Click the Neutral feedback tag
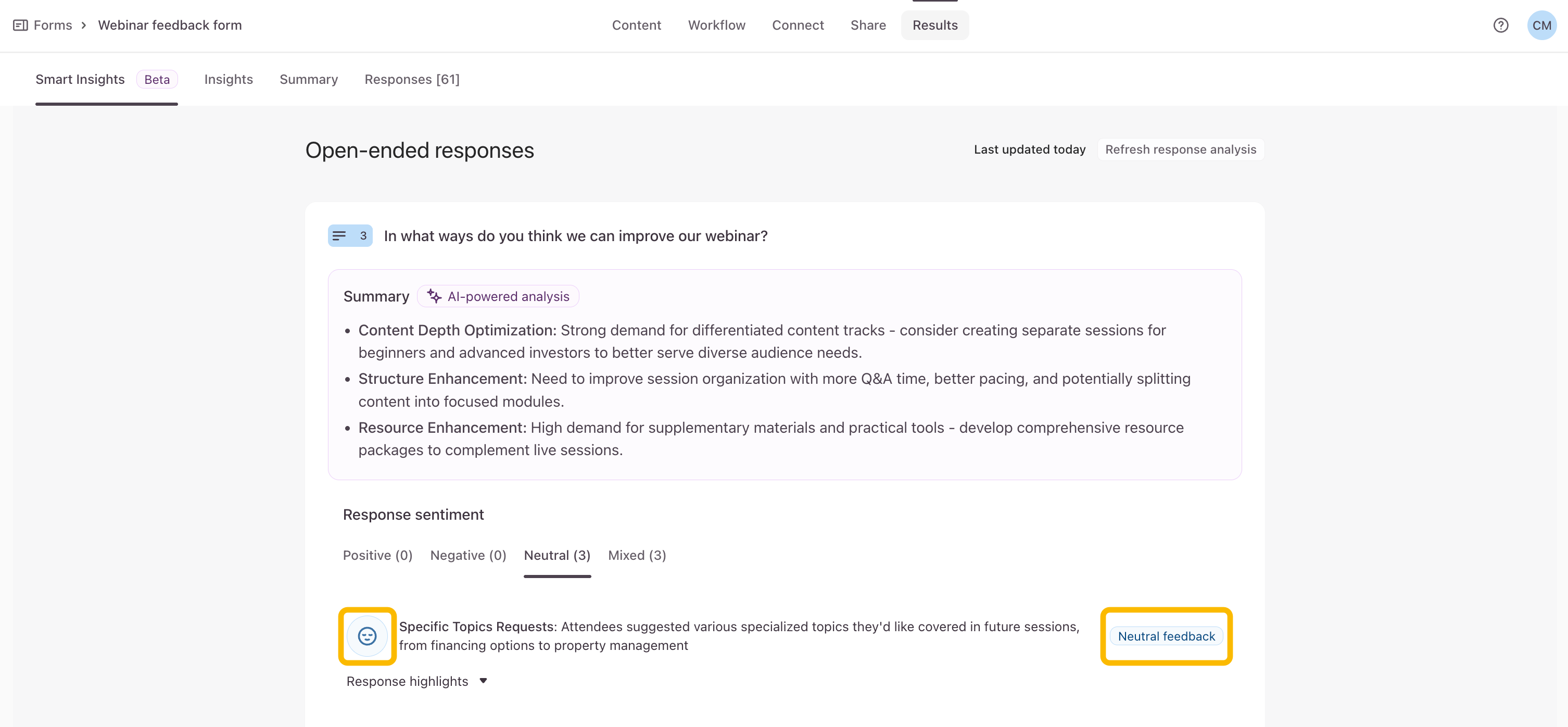 [x=1166, y=636]
